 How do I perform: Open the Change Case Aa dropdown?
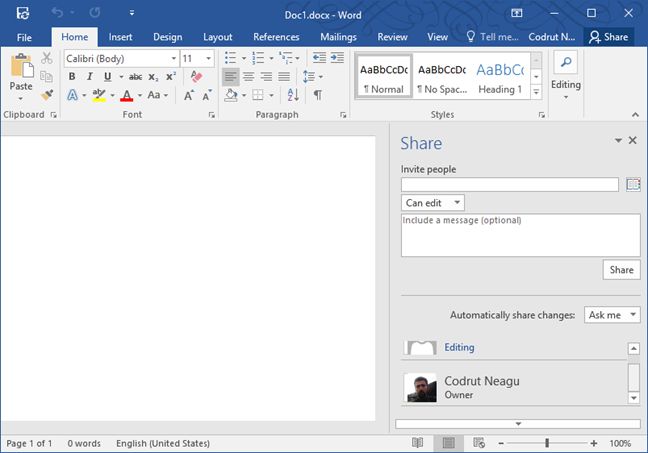[158, 95]
